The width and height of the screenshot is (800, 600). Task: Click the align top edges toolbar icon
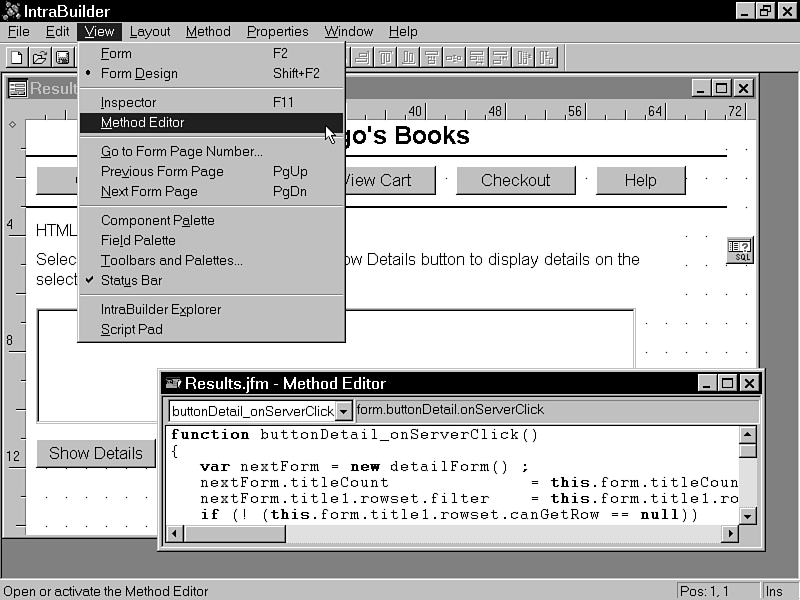coord(385,57)
